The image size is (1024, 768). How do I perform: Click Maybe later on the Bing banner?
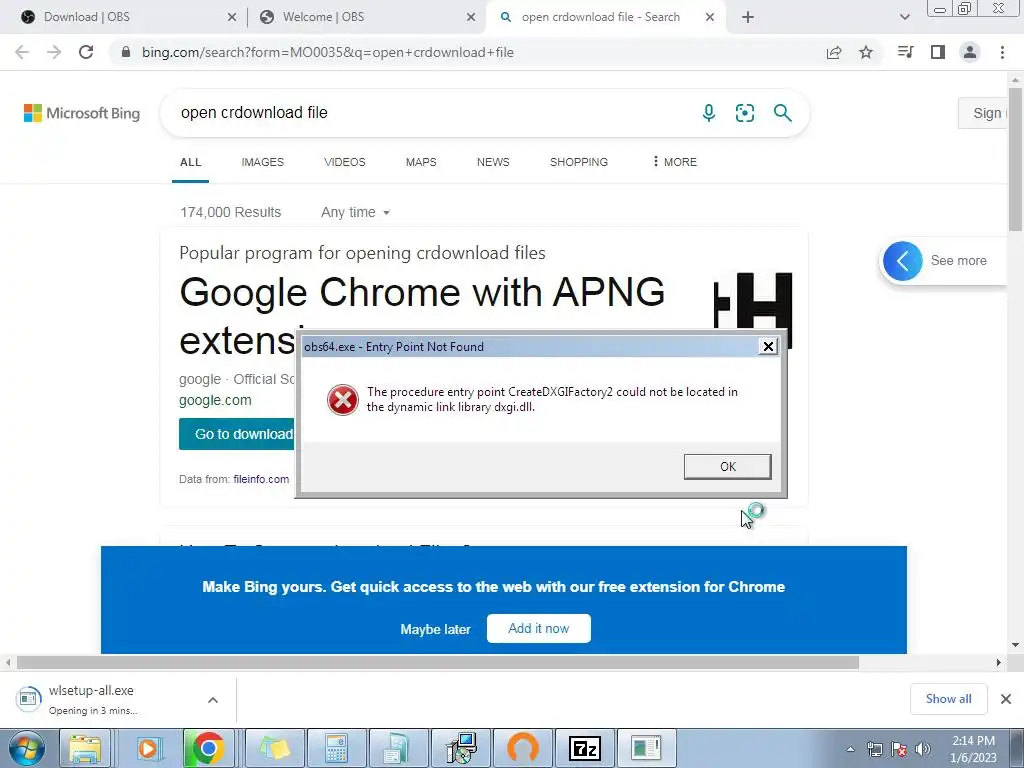436,629
